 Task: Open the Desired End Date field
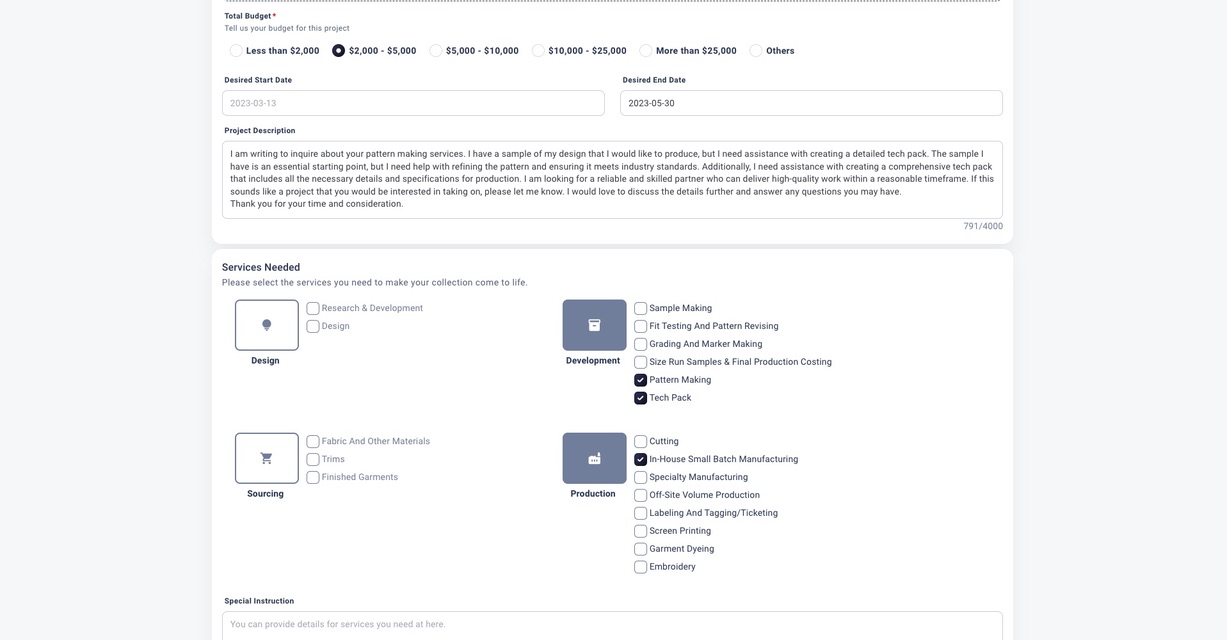(811, 103)
